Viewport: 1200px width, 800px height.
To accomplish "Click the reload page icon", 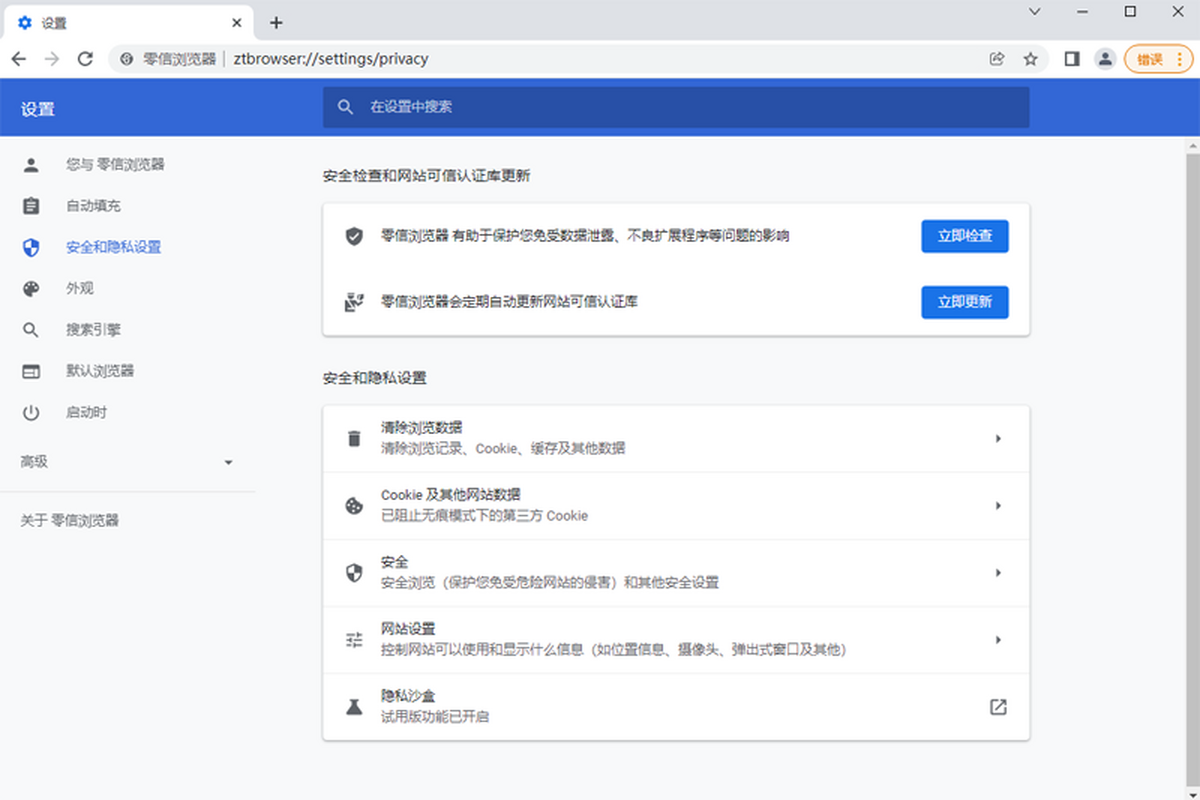I will [x=85, y=59].
